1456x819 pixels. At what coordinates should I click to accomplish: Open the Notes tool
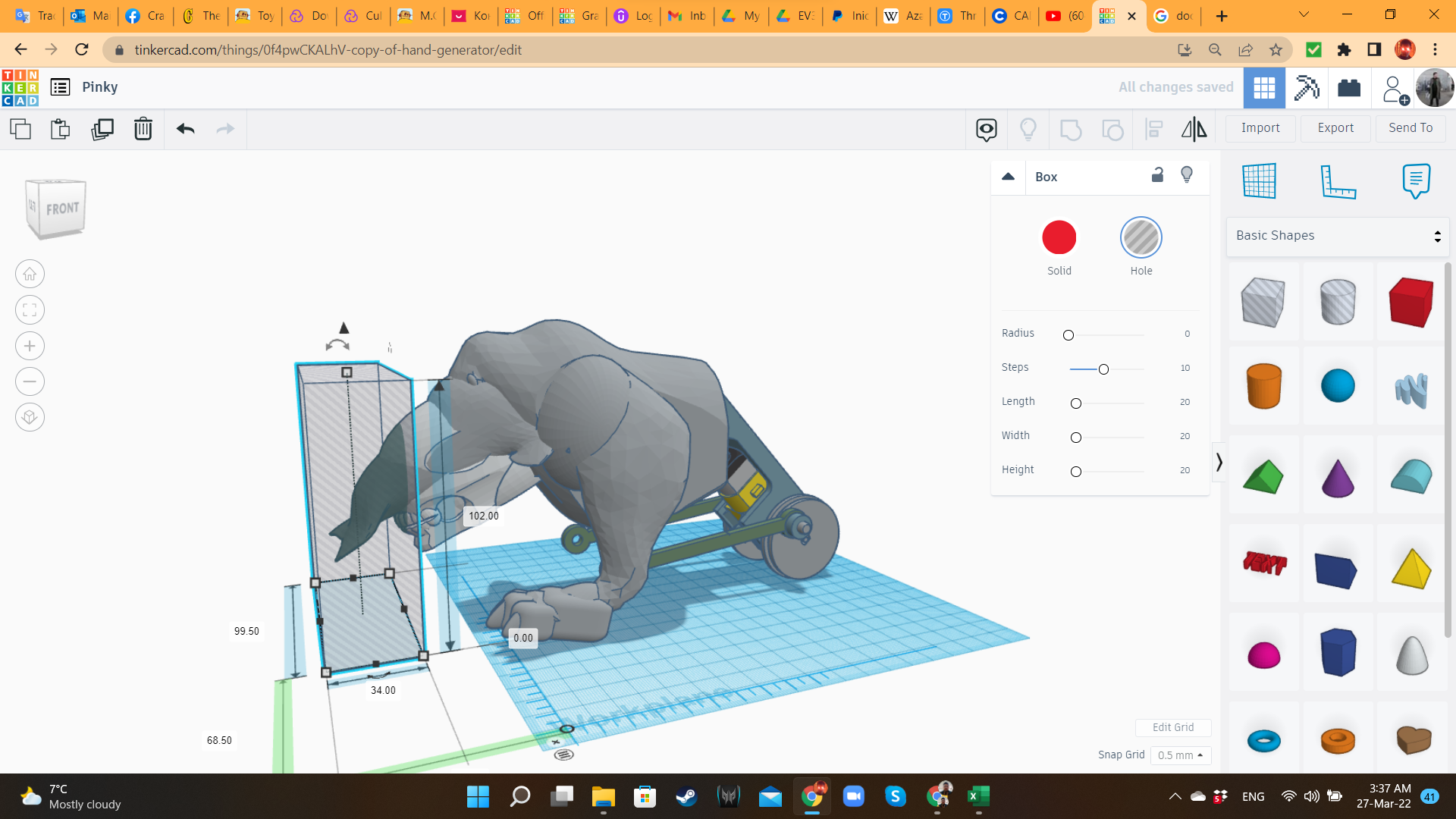[1415, 181]
